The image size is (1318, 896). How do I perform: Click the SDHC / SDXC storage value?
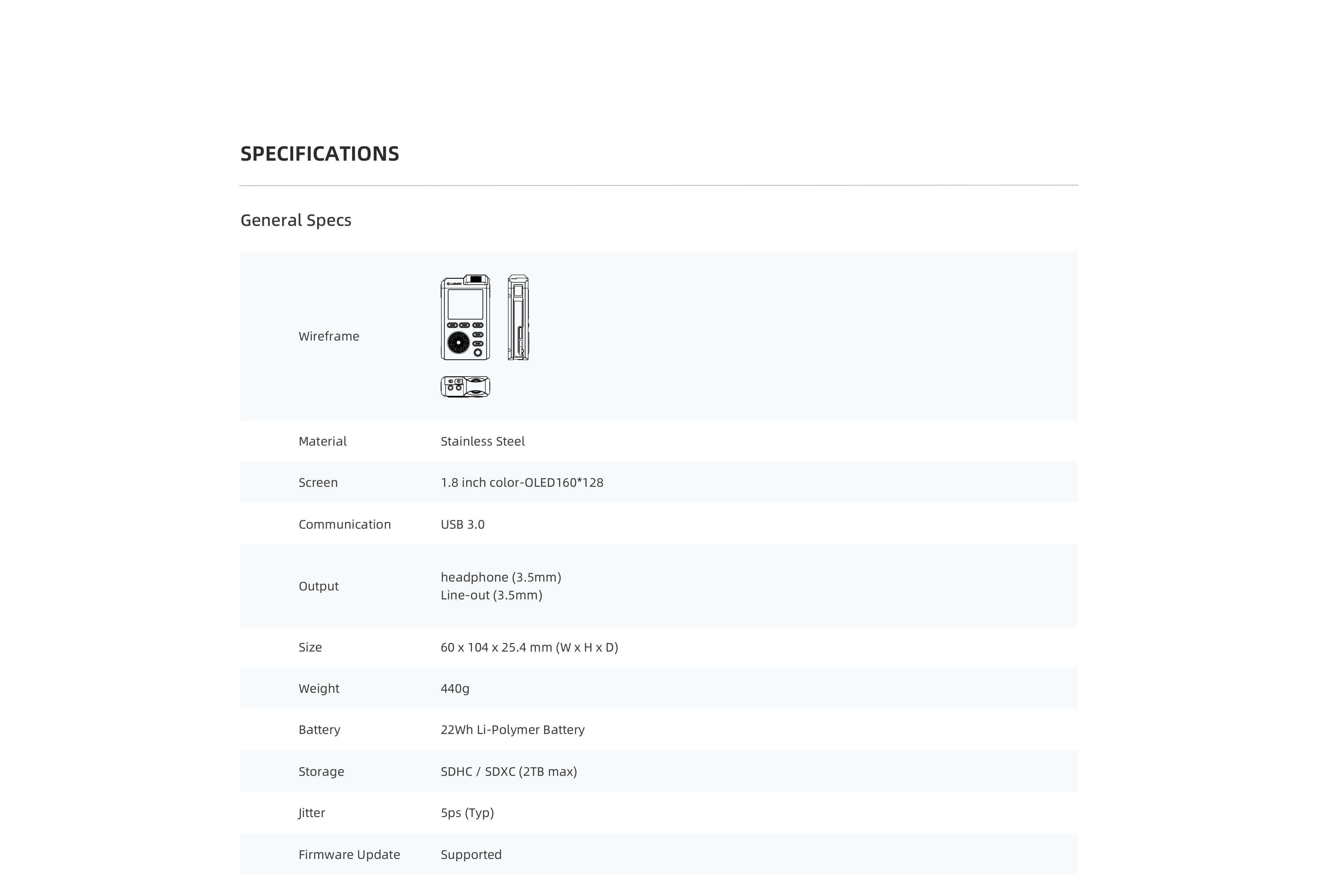(508, 771)
